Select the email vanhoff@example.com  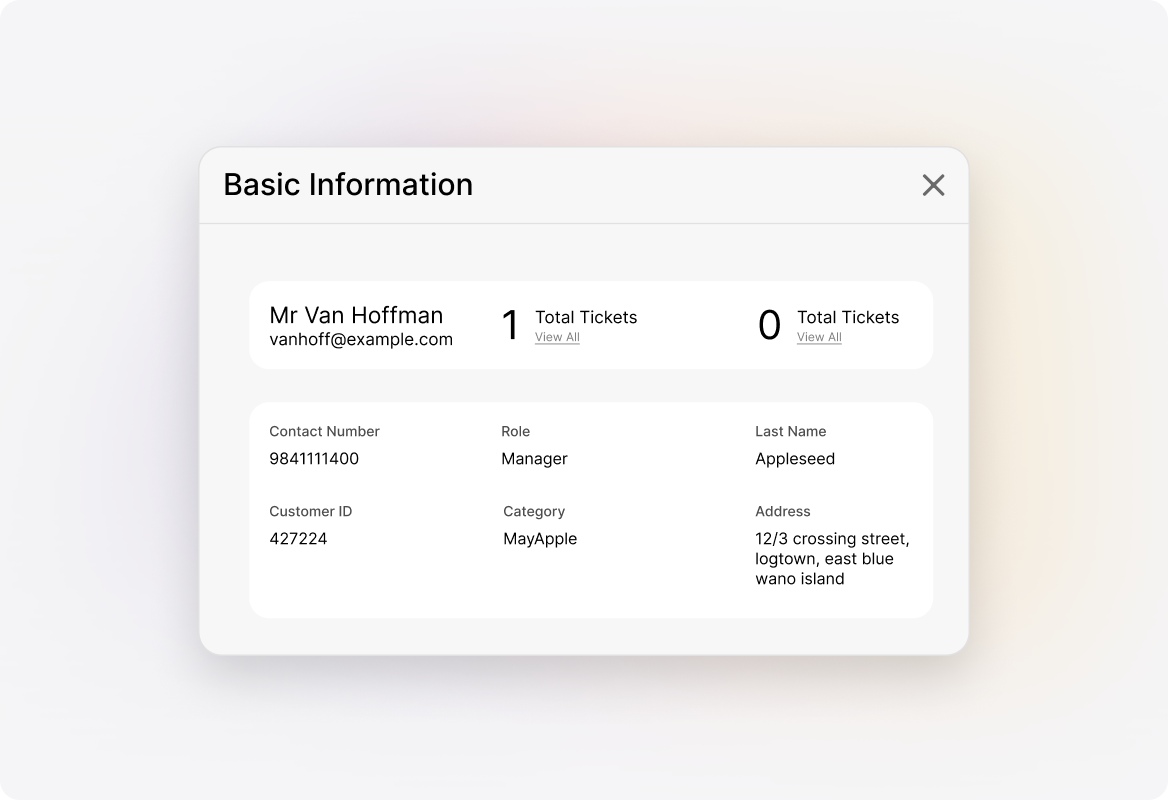(x=360, y=339)
